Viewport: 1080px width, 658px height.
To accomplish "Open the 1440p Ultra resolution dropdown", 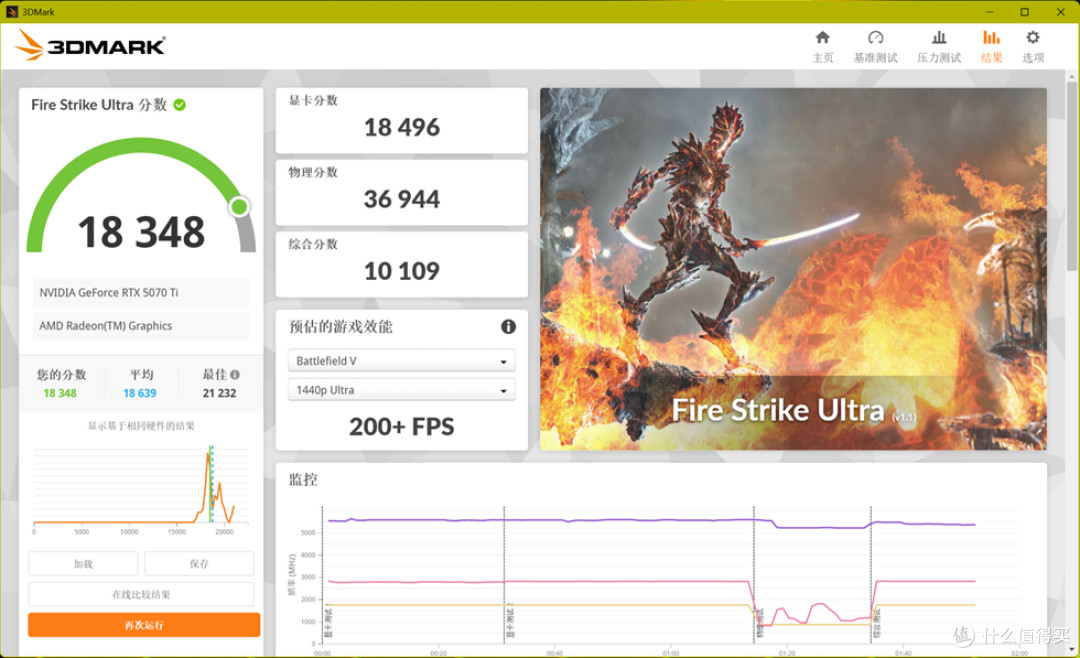I will (x=402, y=390).
